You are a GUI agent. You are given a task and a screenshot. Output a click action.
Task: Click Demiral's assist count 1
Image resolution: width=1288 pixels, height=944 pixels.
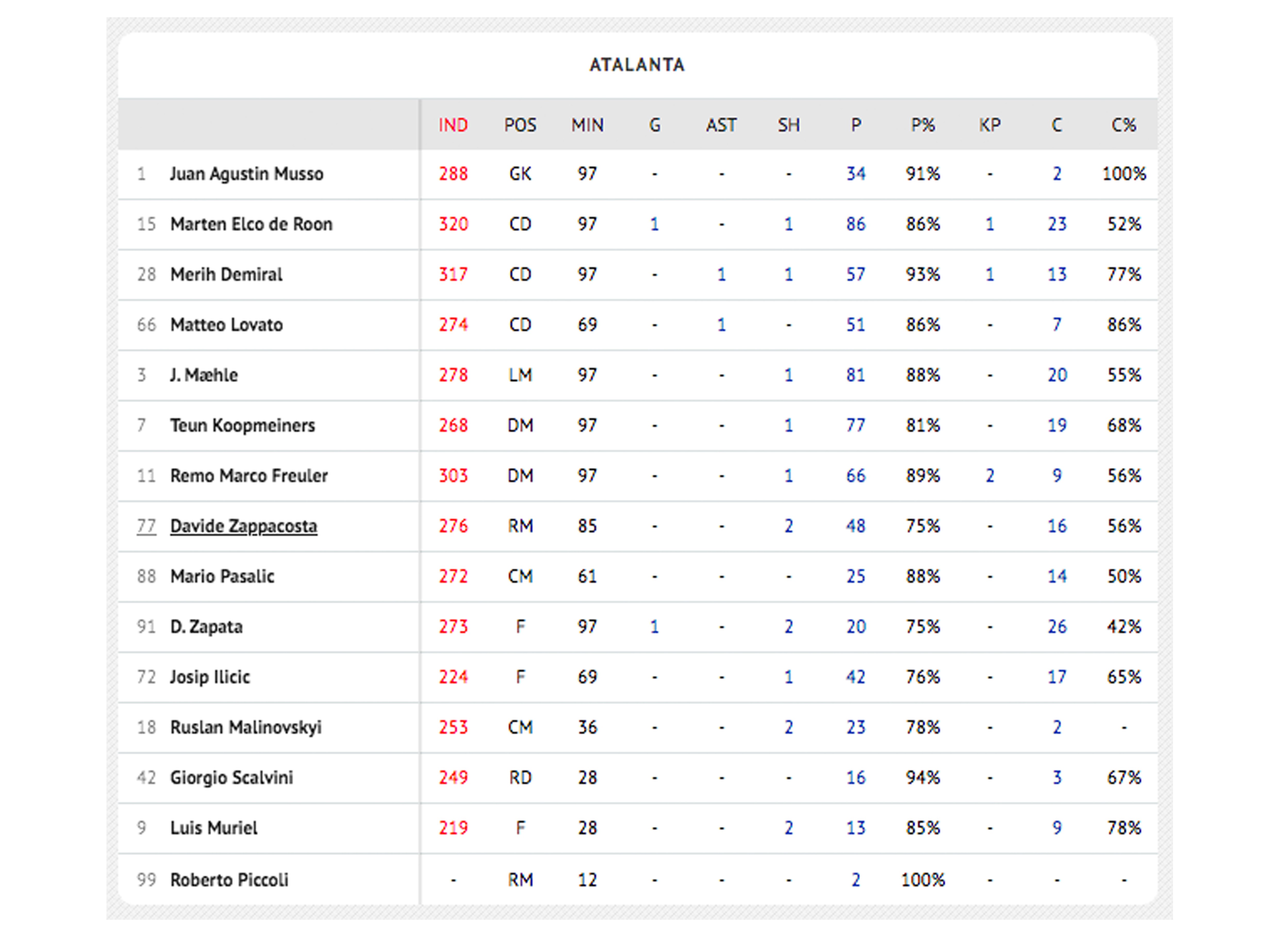point(721,274)
